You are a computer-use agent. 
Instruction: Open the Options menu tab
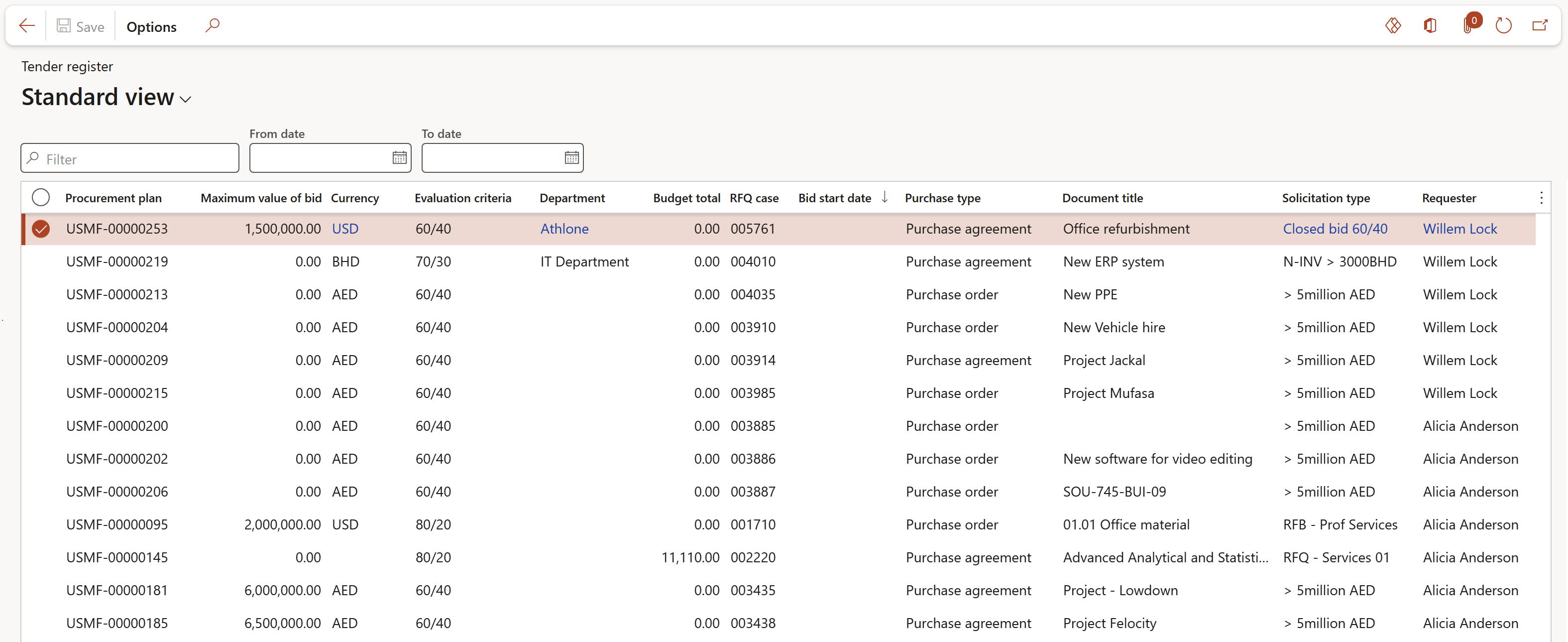click(151, 26)
